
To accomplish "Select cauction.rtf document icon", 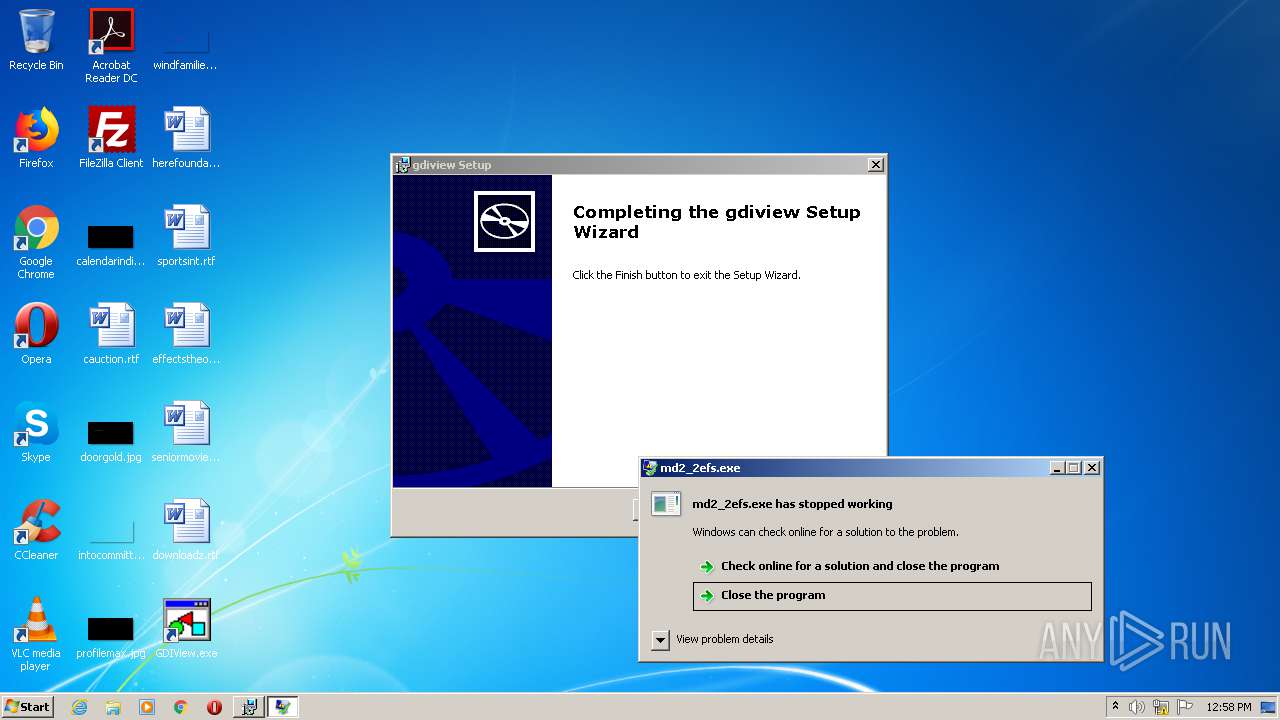I will pos(111,334).
